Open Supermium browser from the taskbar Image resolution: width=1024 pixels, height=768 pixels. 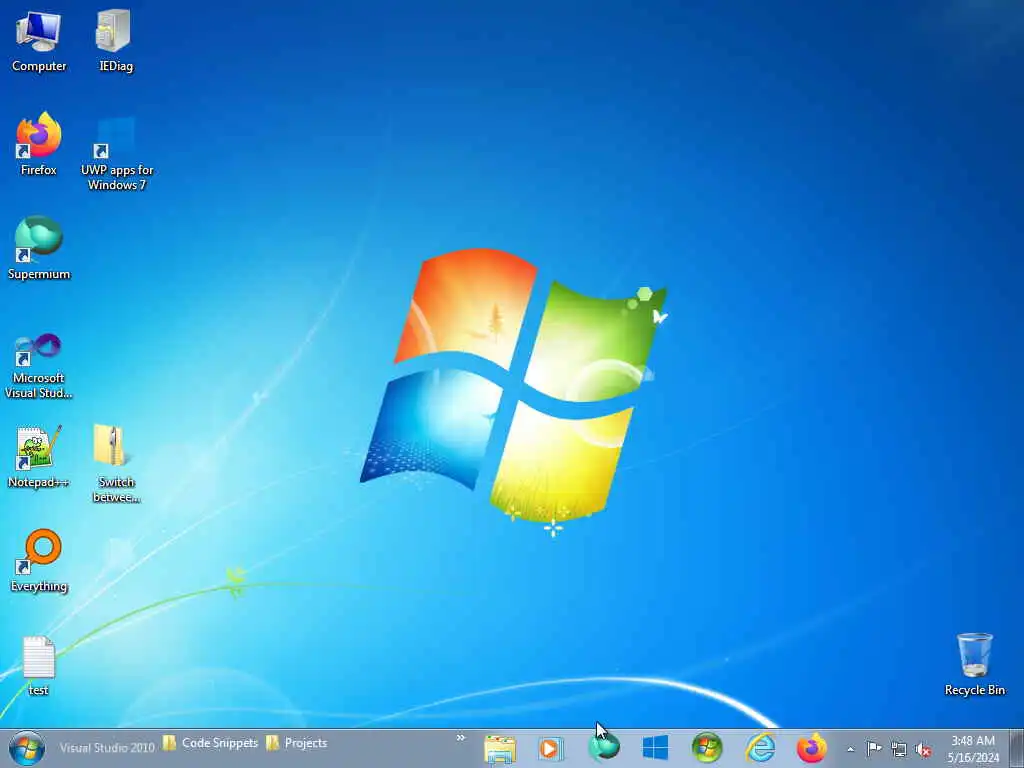[603, 748]
